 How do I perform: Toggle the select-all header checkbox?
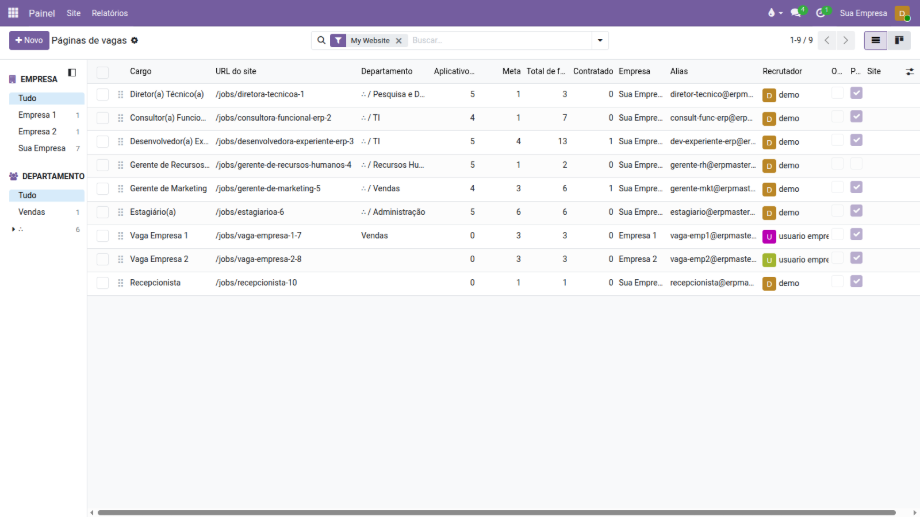point(103,72)
